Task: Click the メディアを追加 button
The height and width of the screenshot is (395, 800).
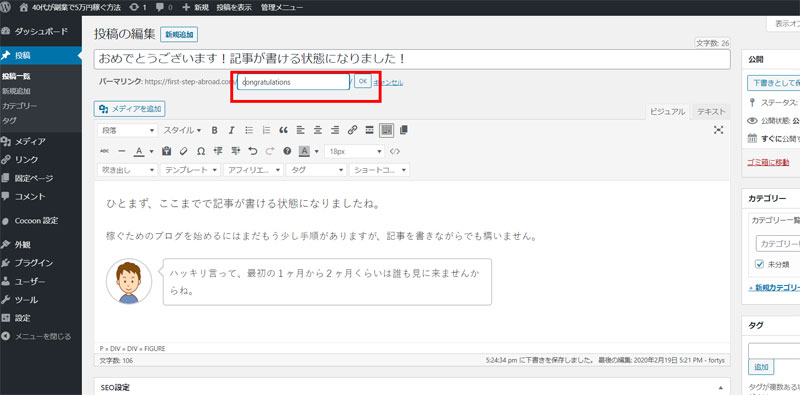Action: 130,109
